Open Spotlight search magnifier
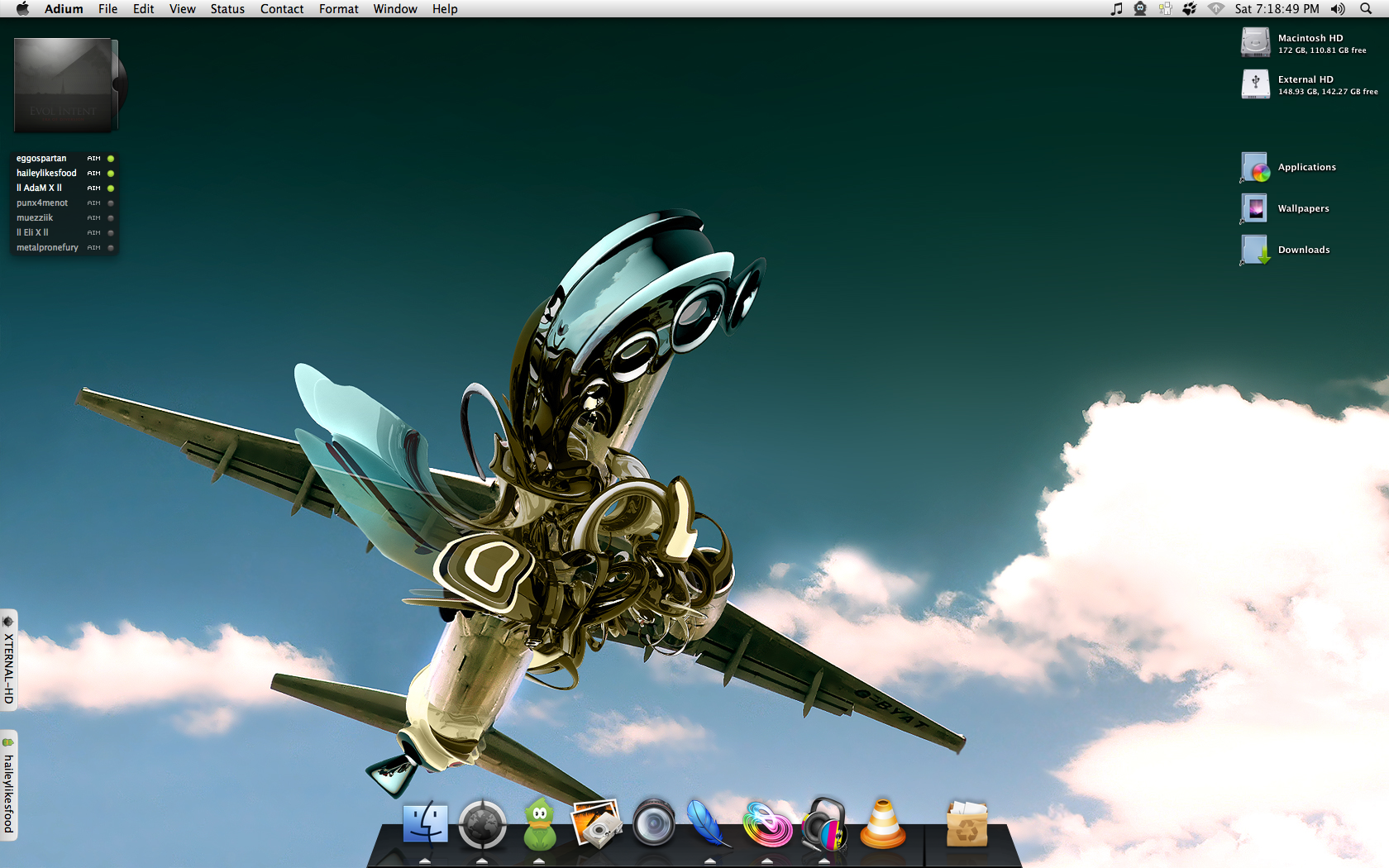The width and height of the screenshot is (1389, 868). point(1366,9)
